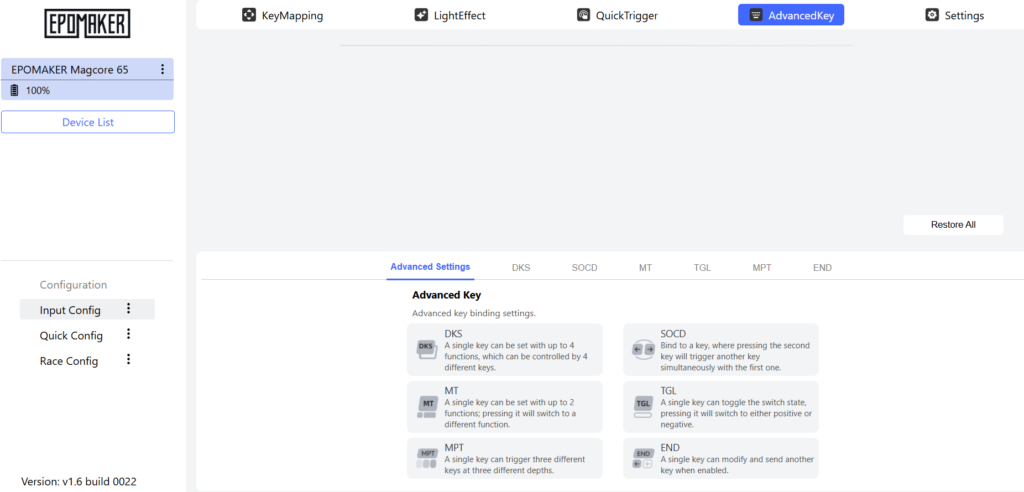This screenshot has height=492, width=1024.
Task: Choose the TGL toggle key icon
Action: [x=643, y=405]
